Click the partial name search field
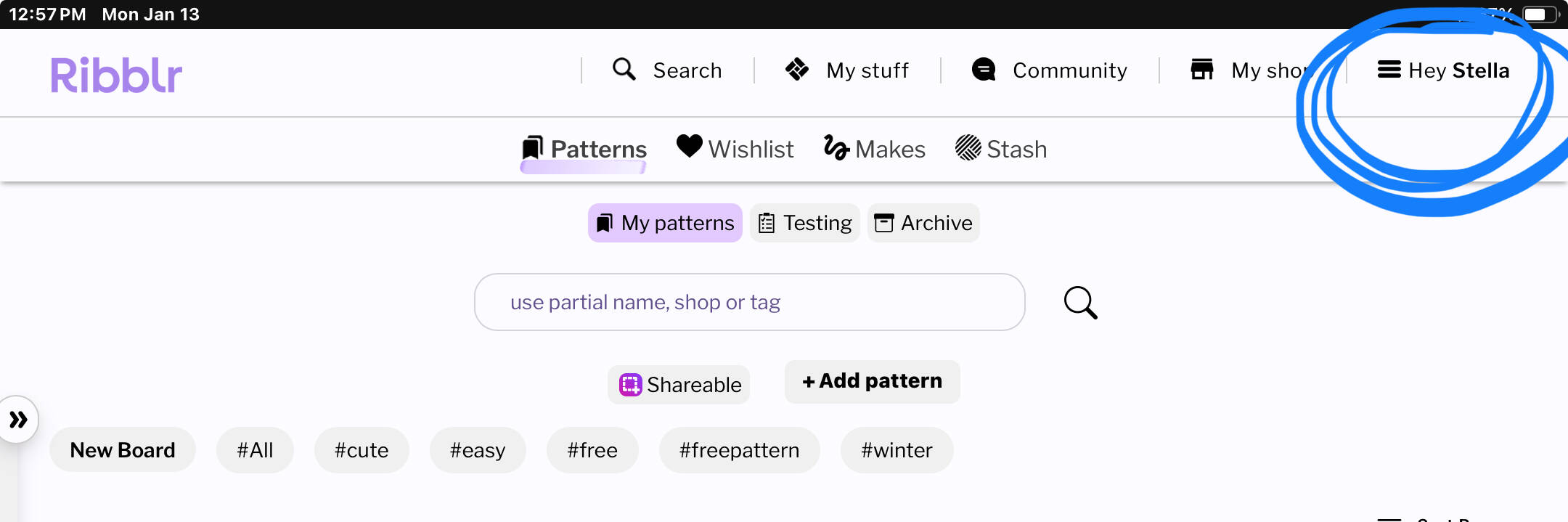Image resolution: width=1568 pixels, height=522 pixels. [749, 302]
